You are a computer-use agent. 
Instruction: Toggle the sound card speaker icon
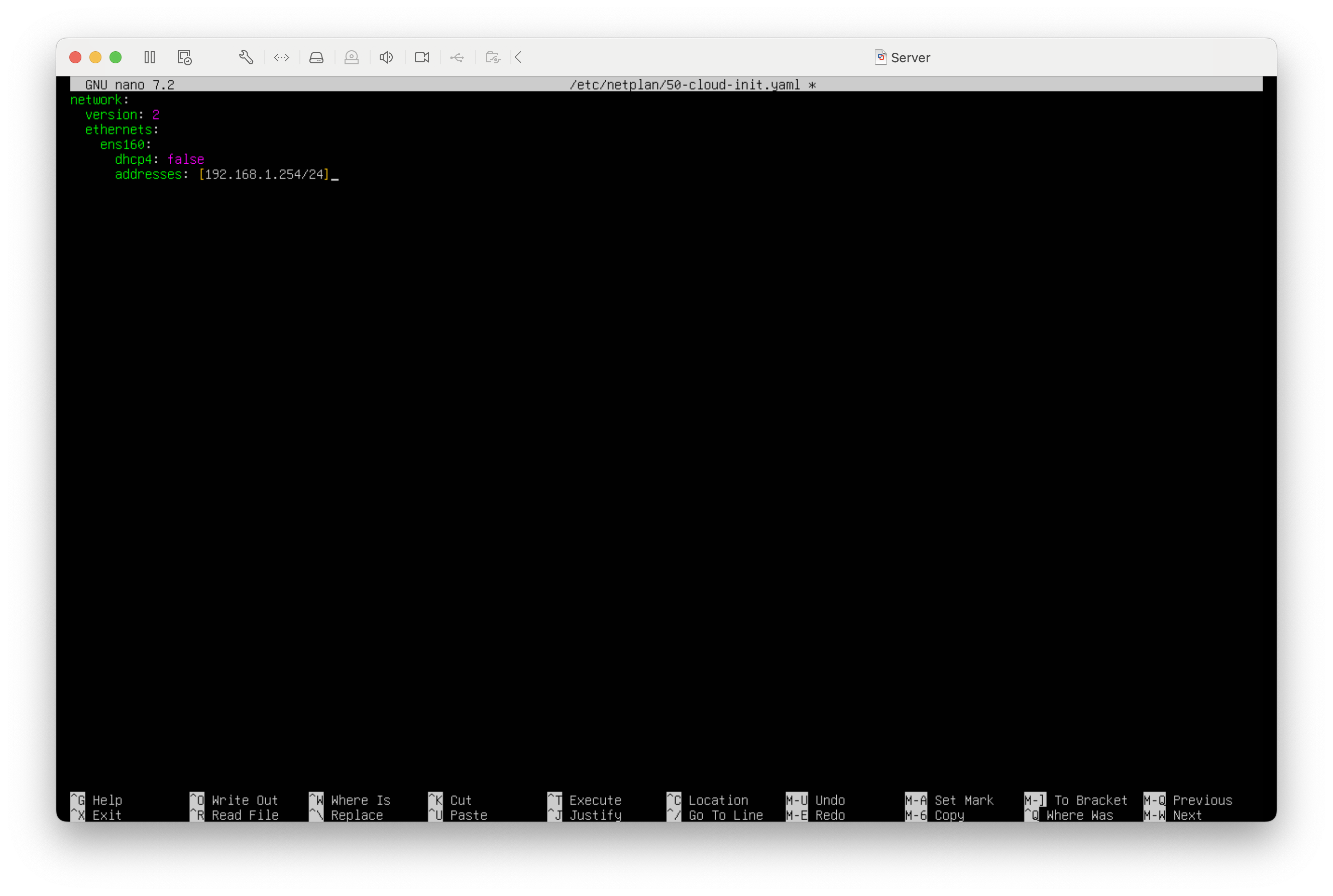[x=386, y=57]
